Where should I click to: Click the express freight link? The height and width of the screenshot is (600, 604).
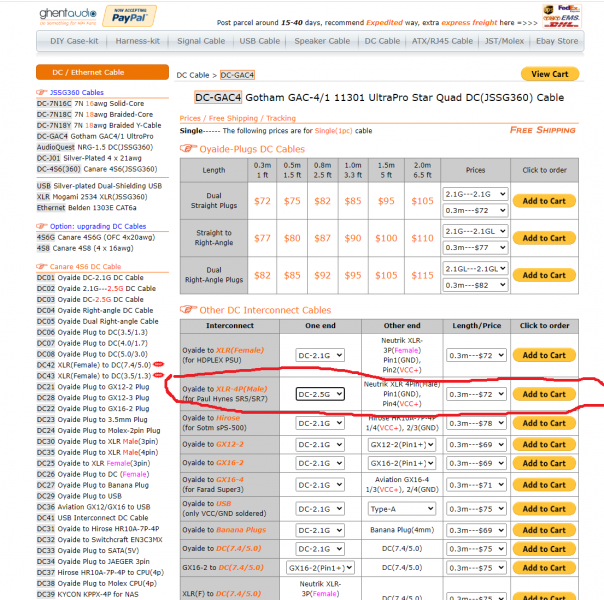pyautogui.click(x=469, y=23)
